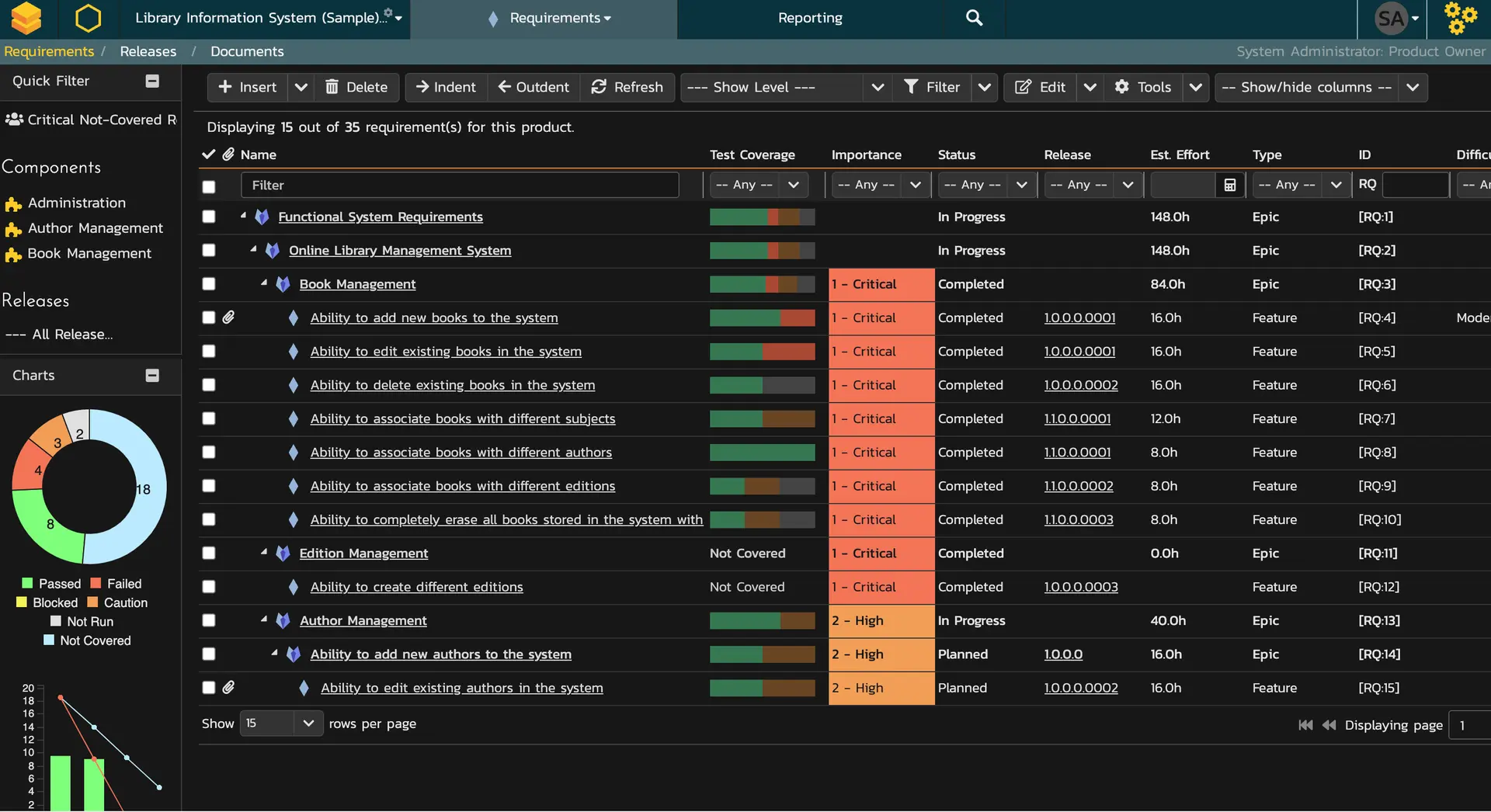Switch to the Releases tab
The height and width of the screenshot is (812, 1491).
[x=148, y=51]
